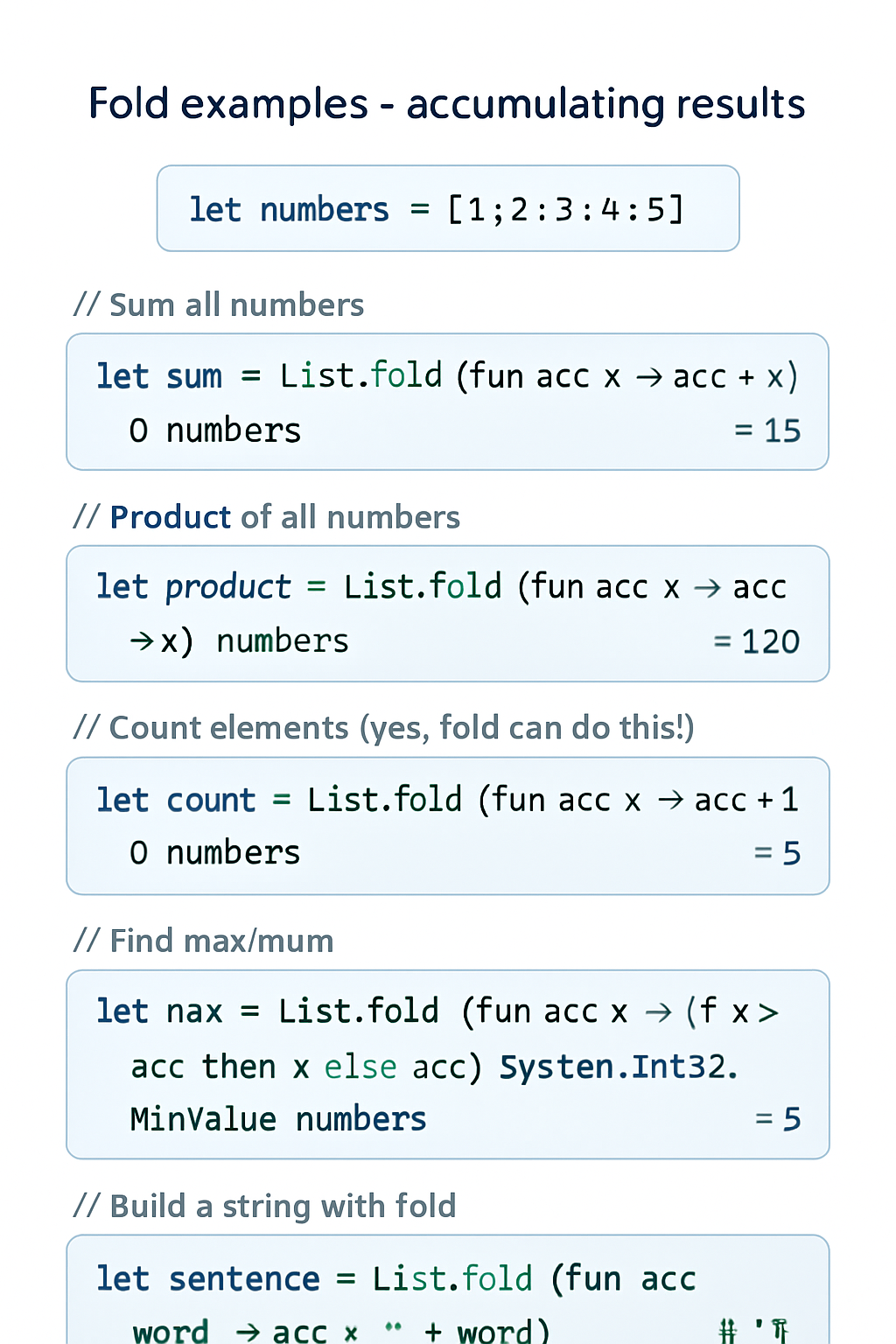Click the green "else" keyword
Image resolution: width=896 pixels, height=1344 pixels.
click(x=360, y=1067)
